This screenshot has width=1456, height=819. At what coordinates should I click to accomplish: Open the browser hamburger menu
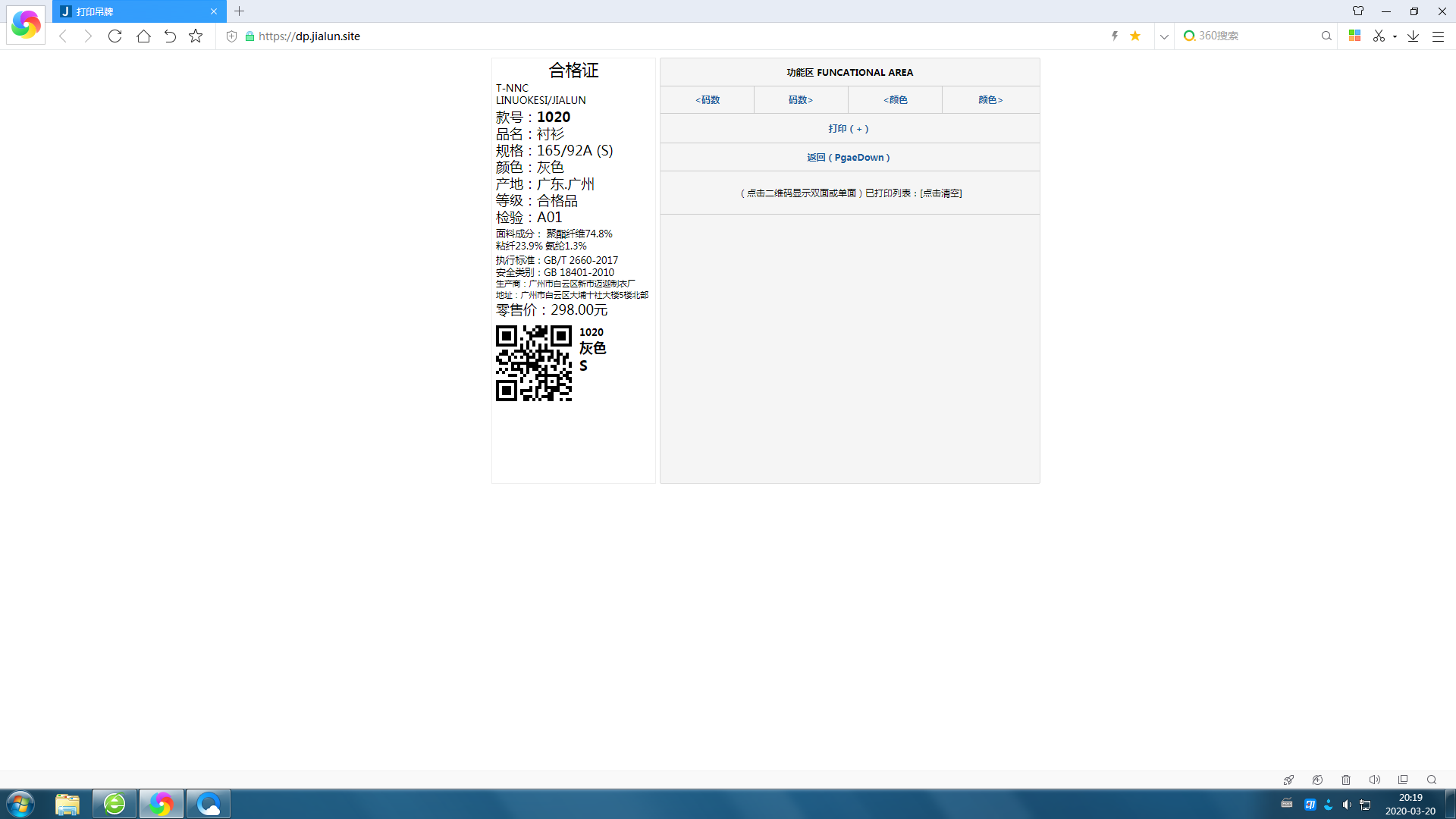coord(1438,36)
